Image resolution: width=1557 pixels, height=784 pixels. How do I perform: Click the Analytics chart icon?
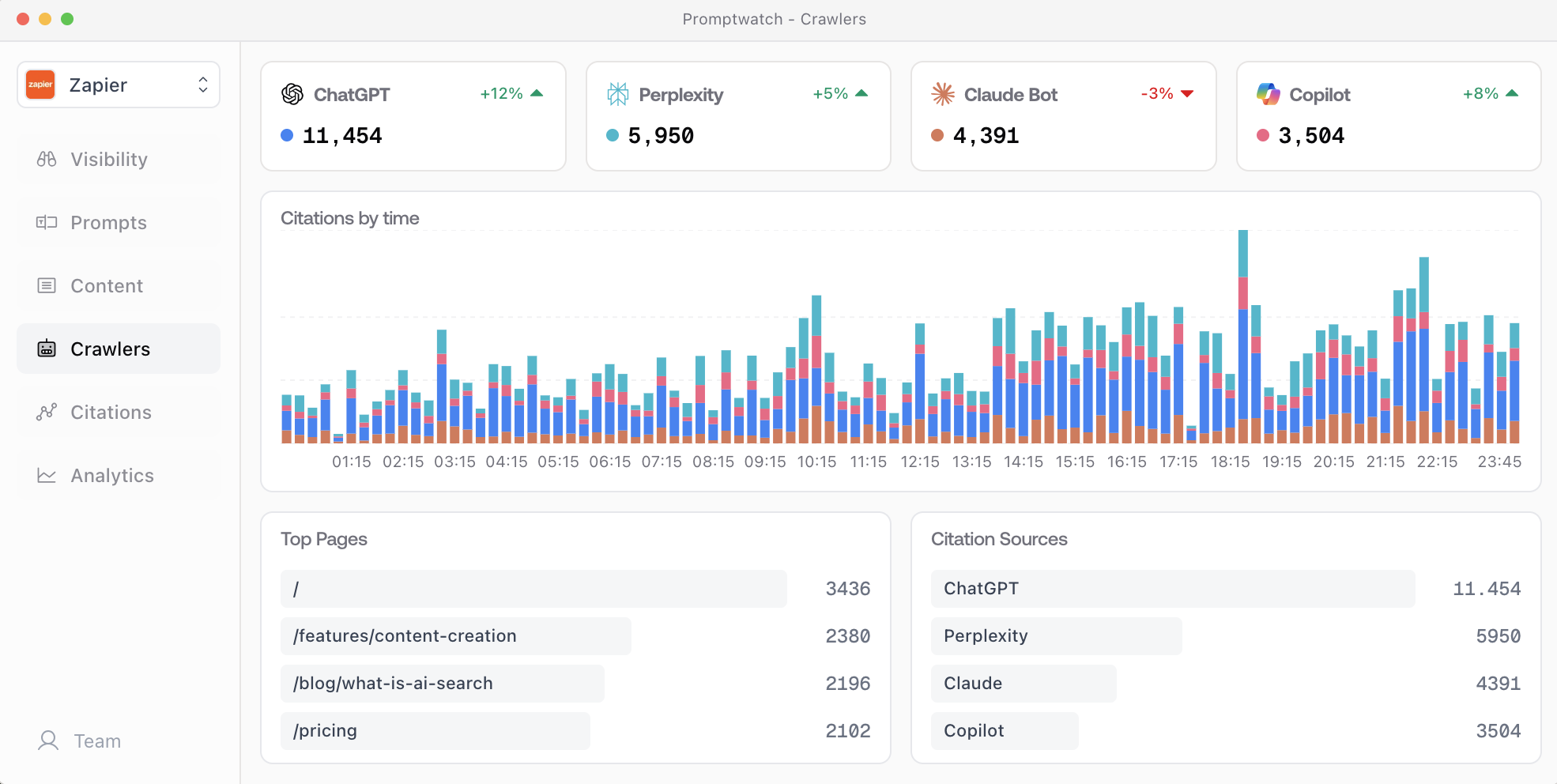pyautogui.click(x=47, y=476)
